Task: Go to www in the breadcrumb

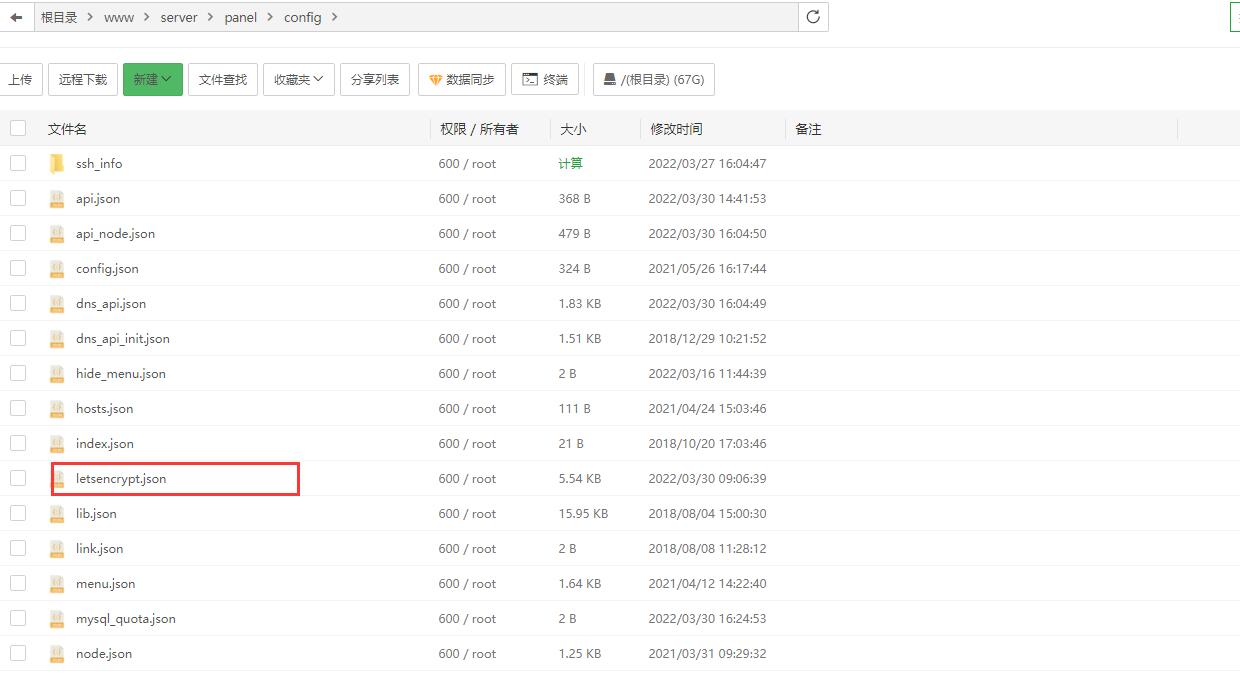Action: [118, 17]
